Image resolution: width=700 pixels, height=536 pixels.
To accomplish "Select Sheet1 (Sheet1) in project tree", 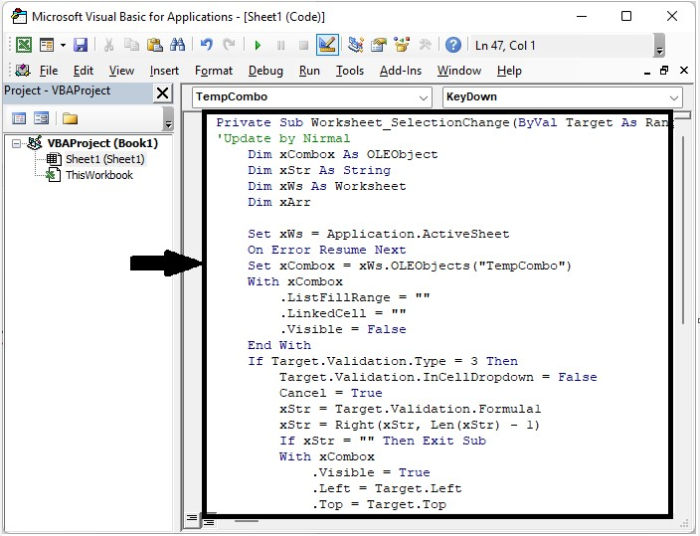I will click(x=105, y=159).
